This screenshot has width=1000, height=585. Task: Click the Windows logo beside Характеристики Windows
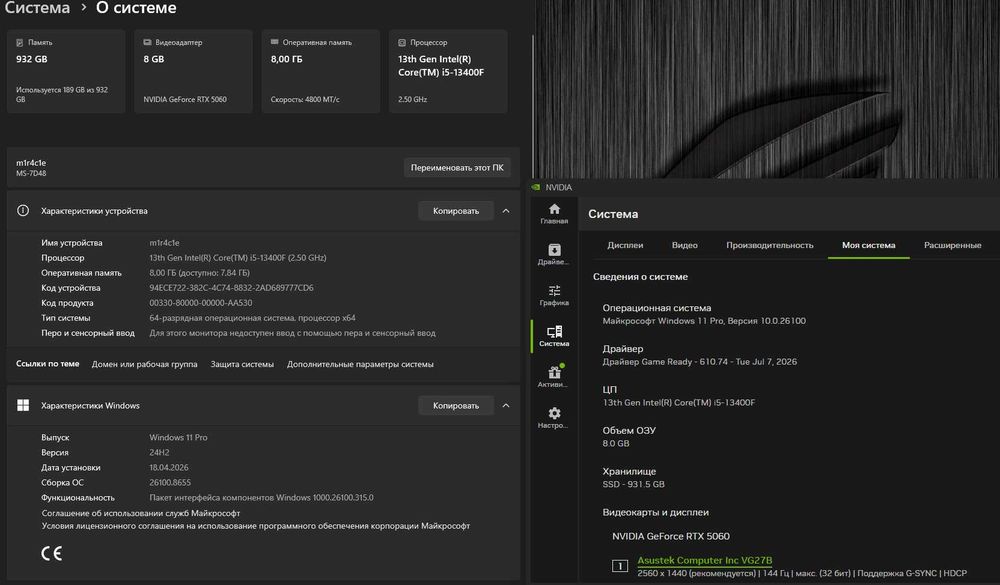point(23,405)
